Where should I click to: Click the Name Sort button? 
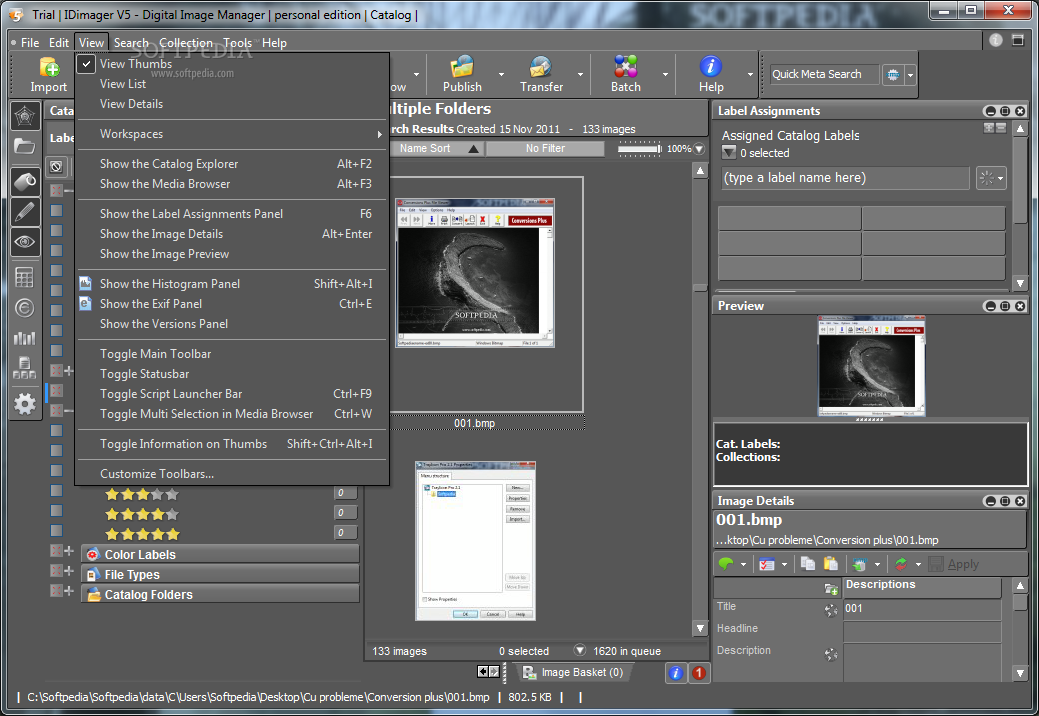[437, 149]
